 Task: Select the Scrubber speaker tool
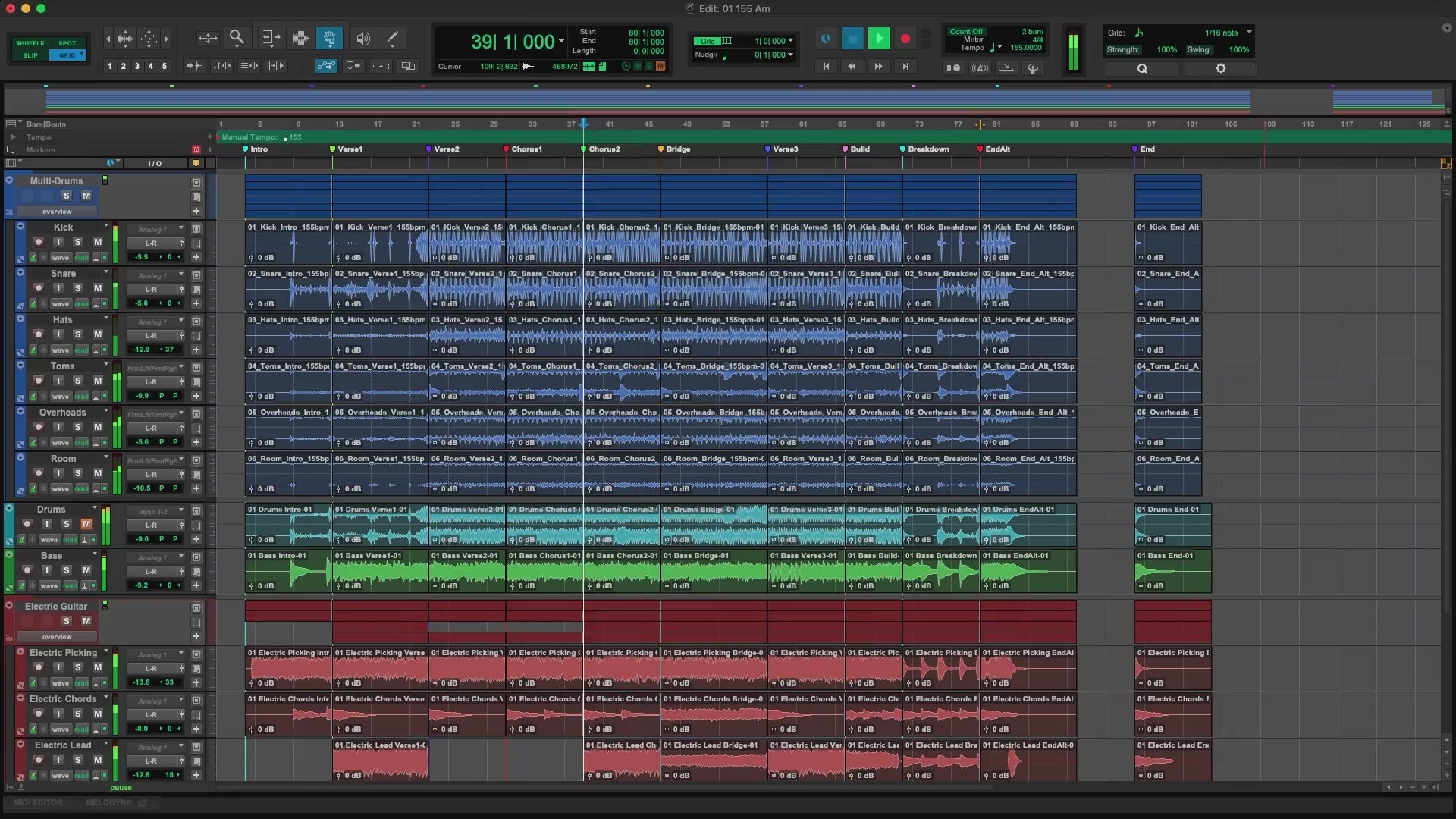[363, 38]
